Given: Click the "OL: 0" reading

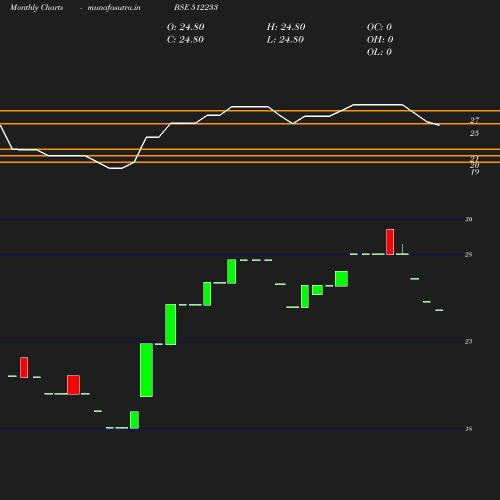Looking at the screenshot, I should point(379,52).
